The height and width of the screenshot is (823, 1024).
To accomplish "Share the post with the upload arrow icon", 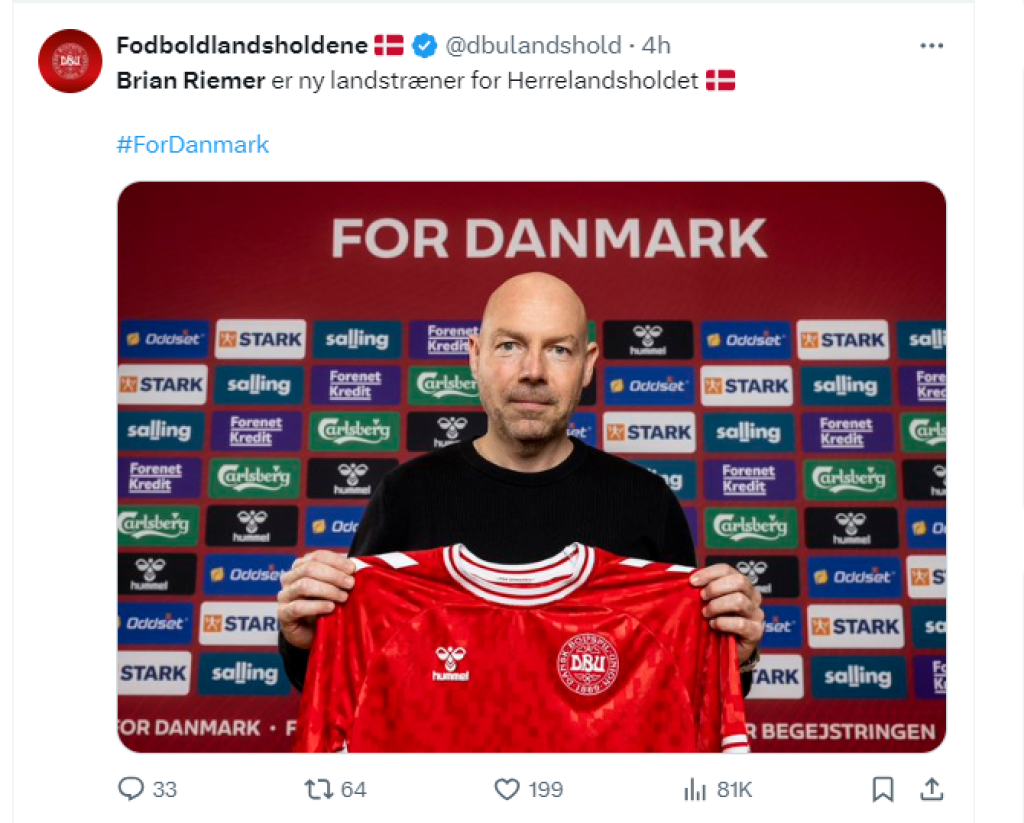I will 932,789.
